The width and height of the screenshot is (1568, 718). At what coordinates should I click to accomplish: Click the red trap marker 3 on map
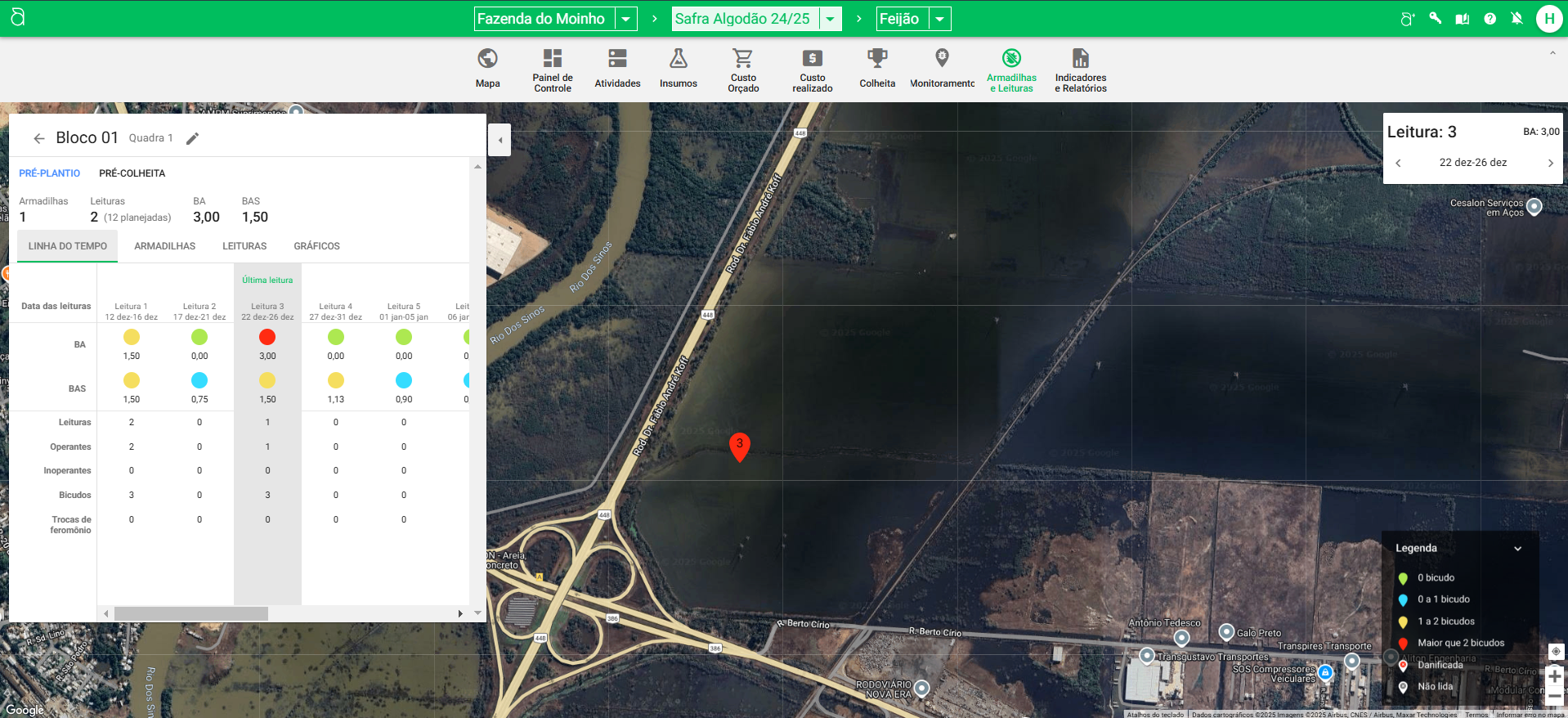point(739,446)
